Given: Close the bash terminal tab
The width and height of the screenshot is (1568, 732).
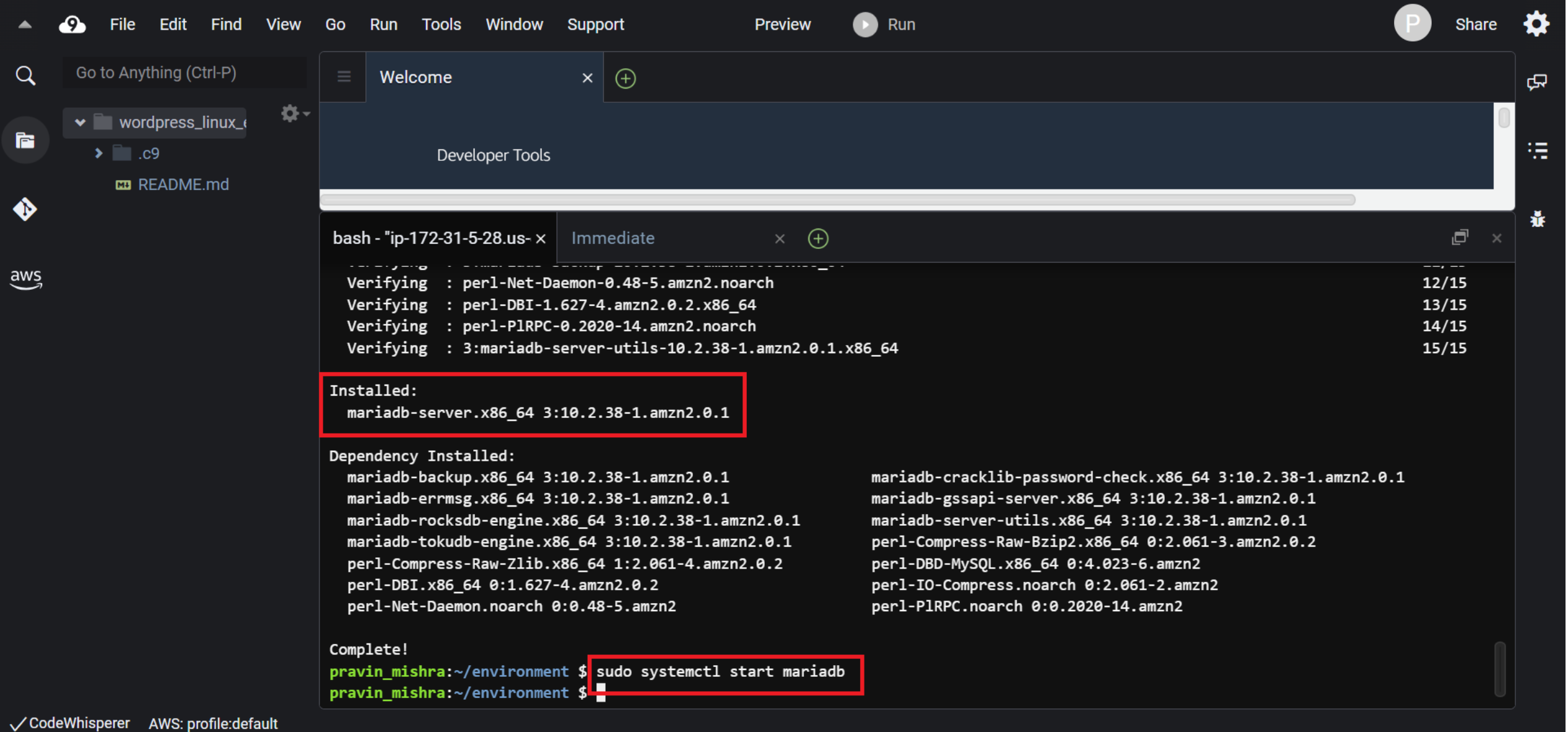Looking at the screenshot, I should (541, 239).
